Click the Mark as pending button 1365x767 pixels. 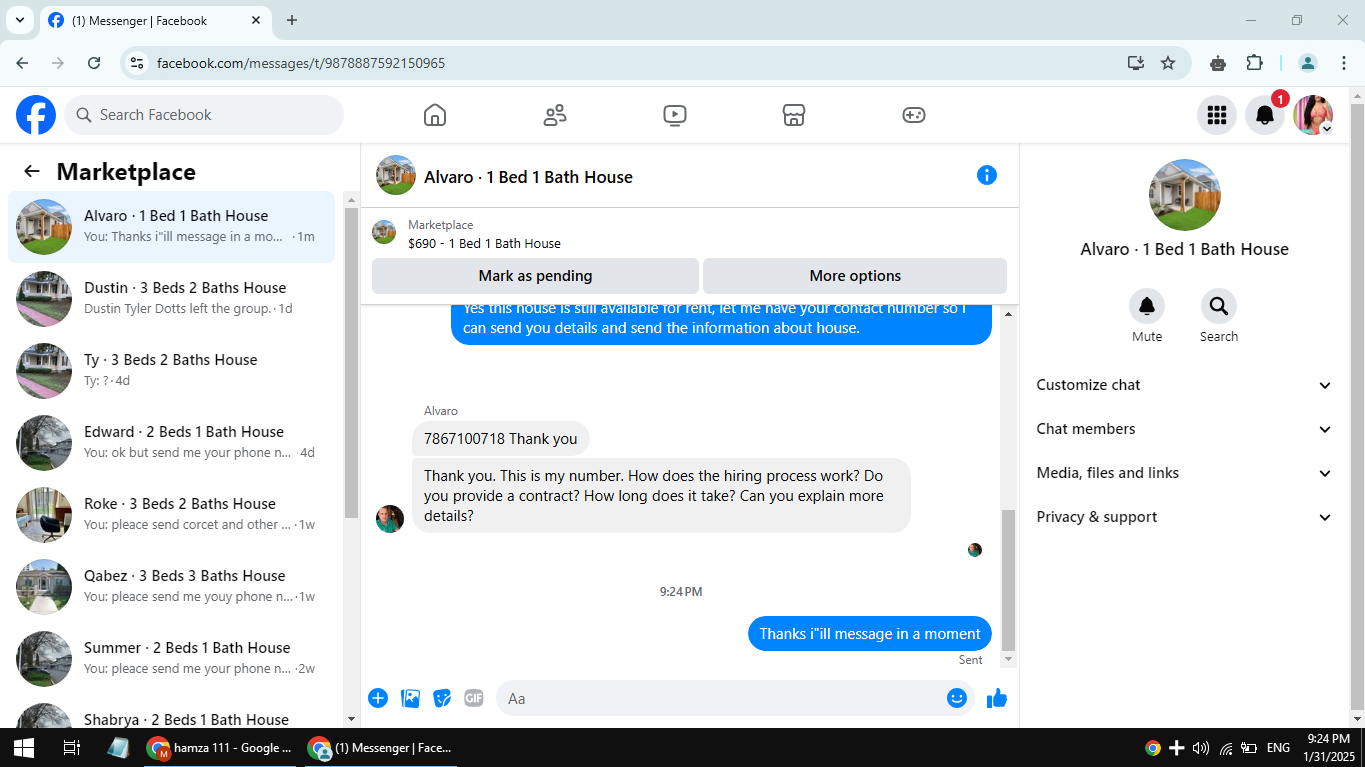click(535, 276)
